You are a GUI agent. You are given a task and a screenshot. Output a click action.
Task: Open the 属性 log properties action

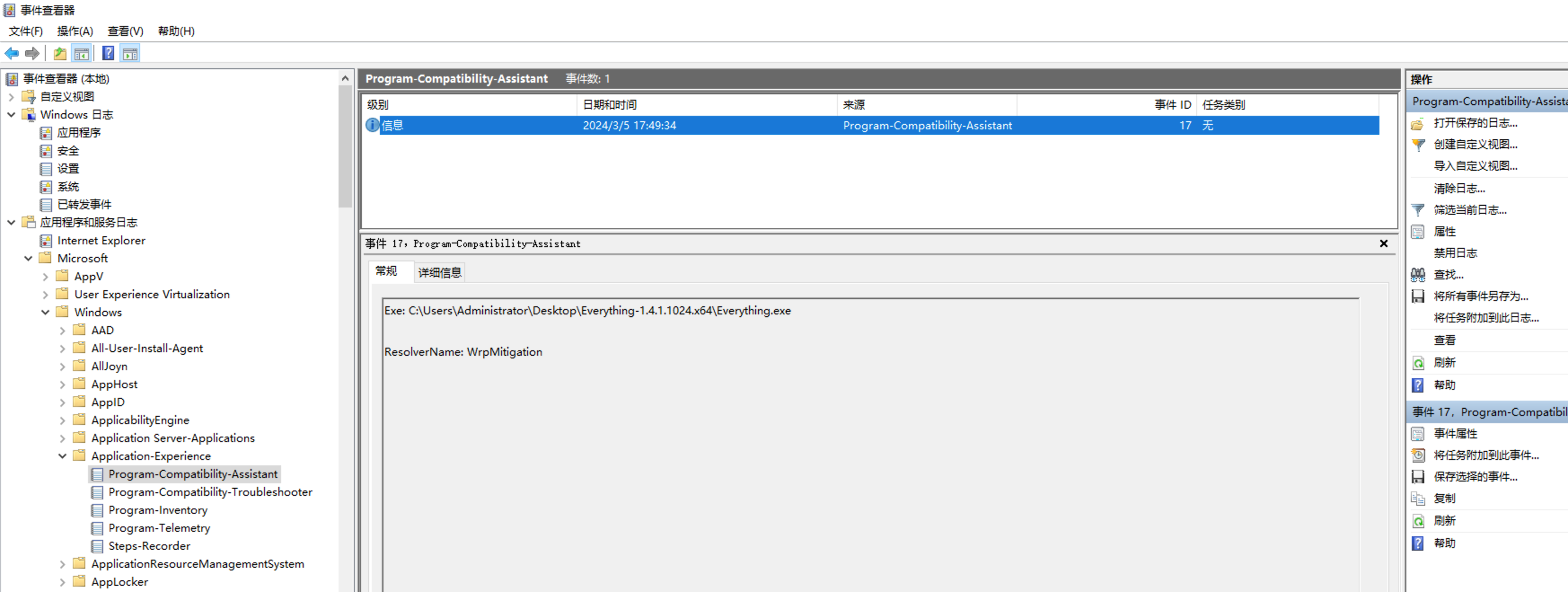point(1444,231)
